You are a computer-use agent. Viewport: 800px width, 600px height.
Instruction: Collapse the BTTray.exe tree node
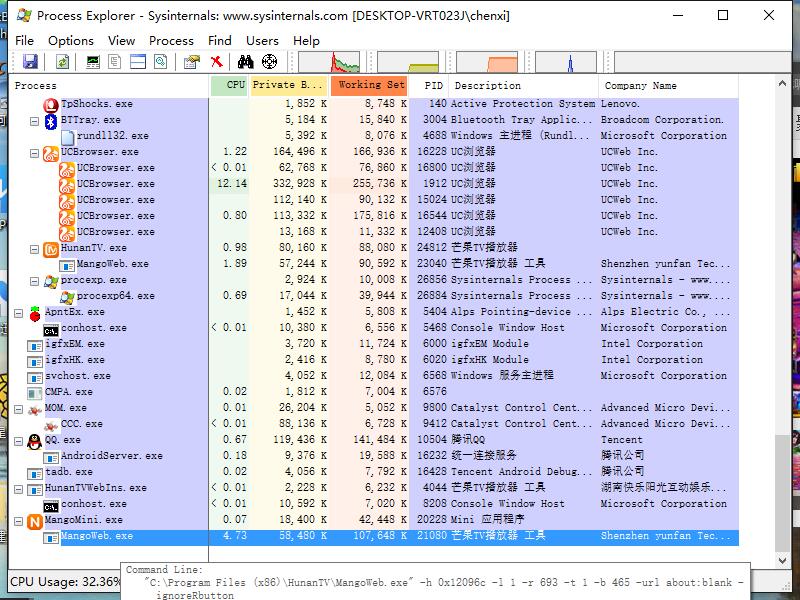tap(34, 121)
